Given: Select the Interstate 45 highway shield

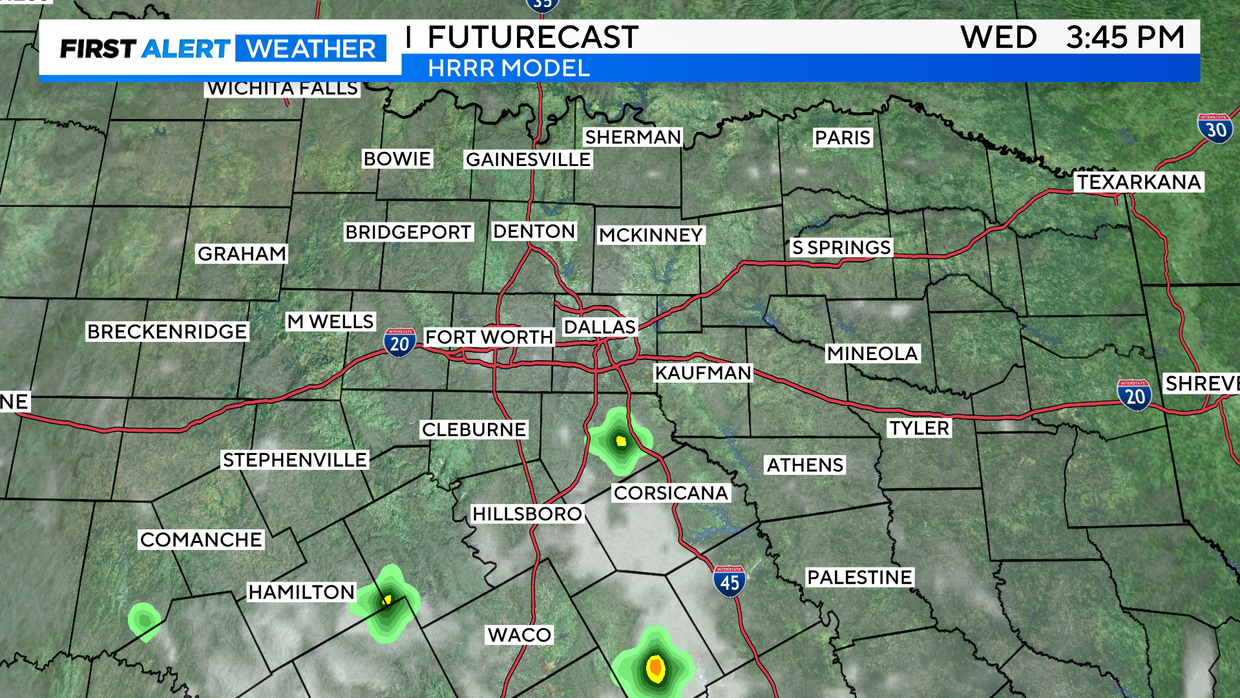Looking at the screenshot, I should (729, 580).
